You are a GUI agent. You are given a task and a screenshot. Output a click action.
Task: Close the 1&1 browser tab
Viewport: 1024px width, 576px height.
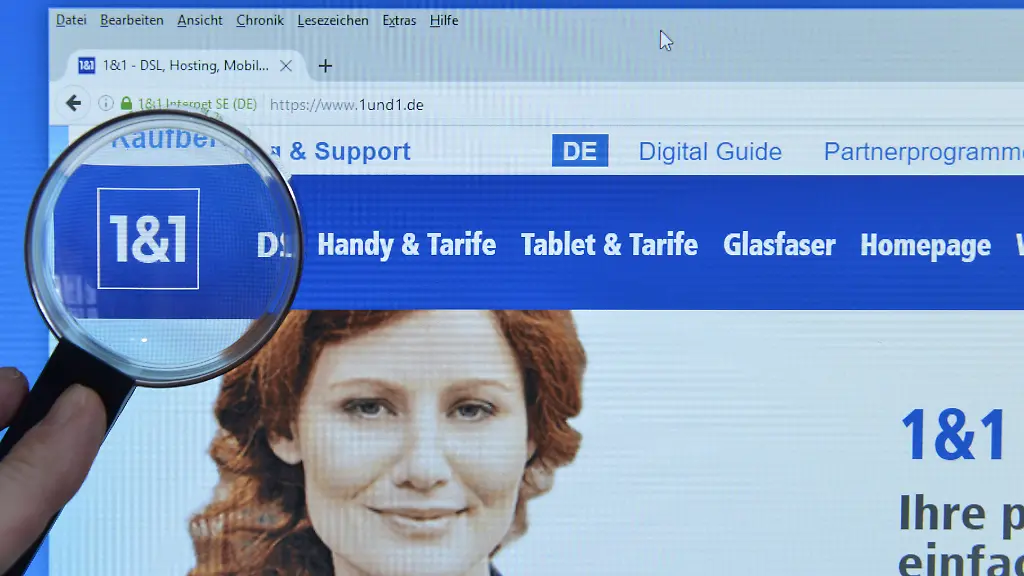coord(286,66)
